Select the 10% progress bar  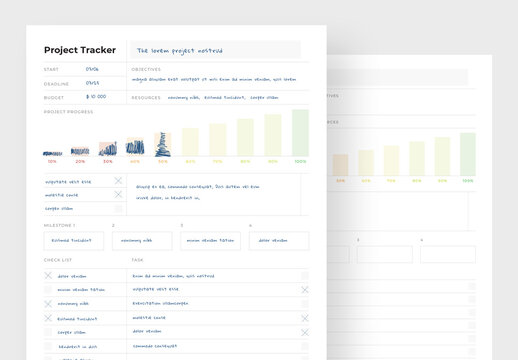(x=52, y=153)
